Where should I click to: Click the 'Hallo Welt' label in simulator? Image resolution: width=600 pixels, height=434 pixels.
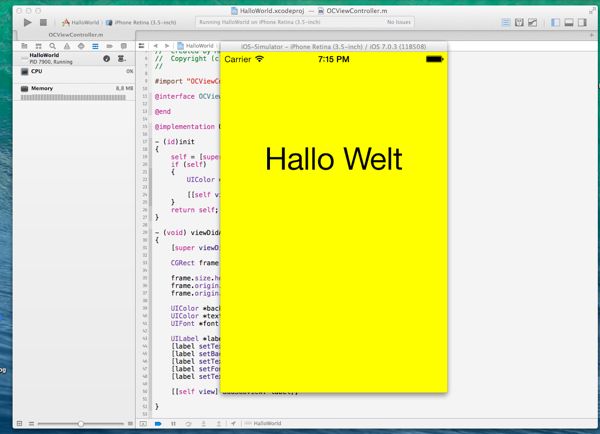point(334,159)
